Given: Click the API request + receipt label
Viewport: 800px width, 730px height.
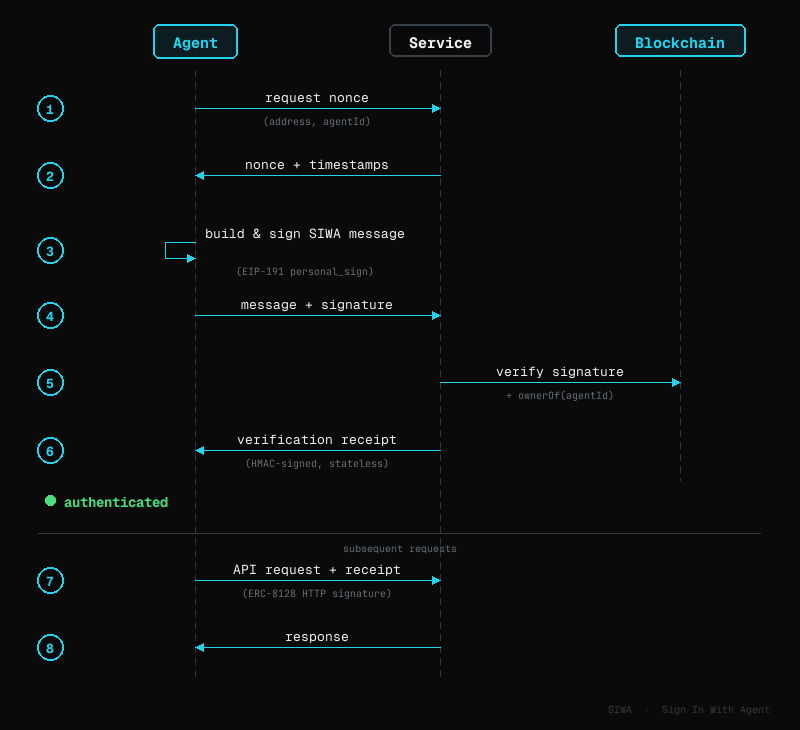Looking at the screenshot, I should [x=317, y=569].
